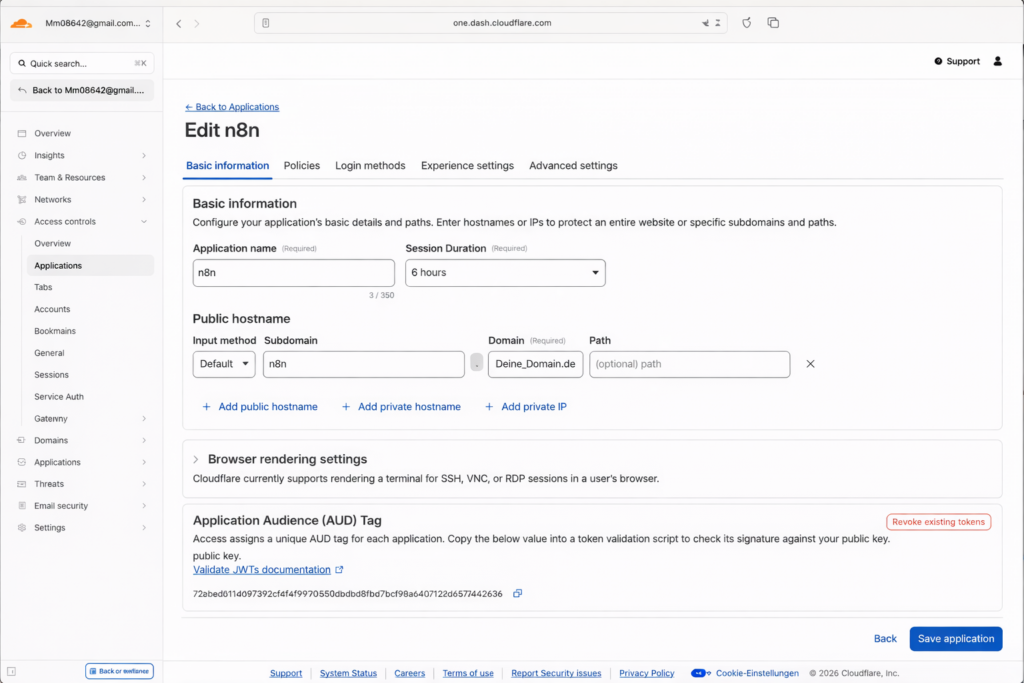Go back to Applications link

(x=232, y=107)
